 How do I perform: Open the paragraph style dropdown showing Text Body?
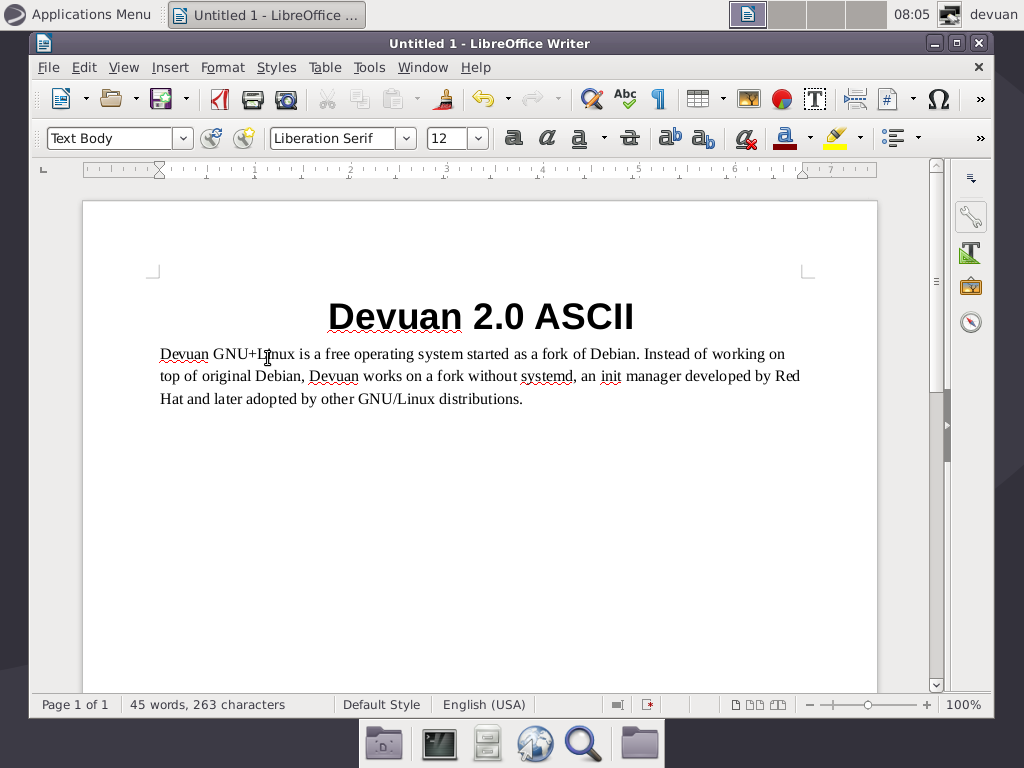[183, 138]
